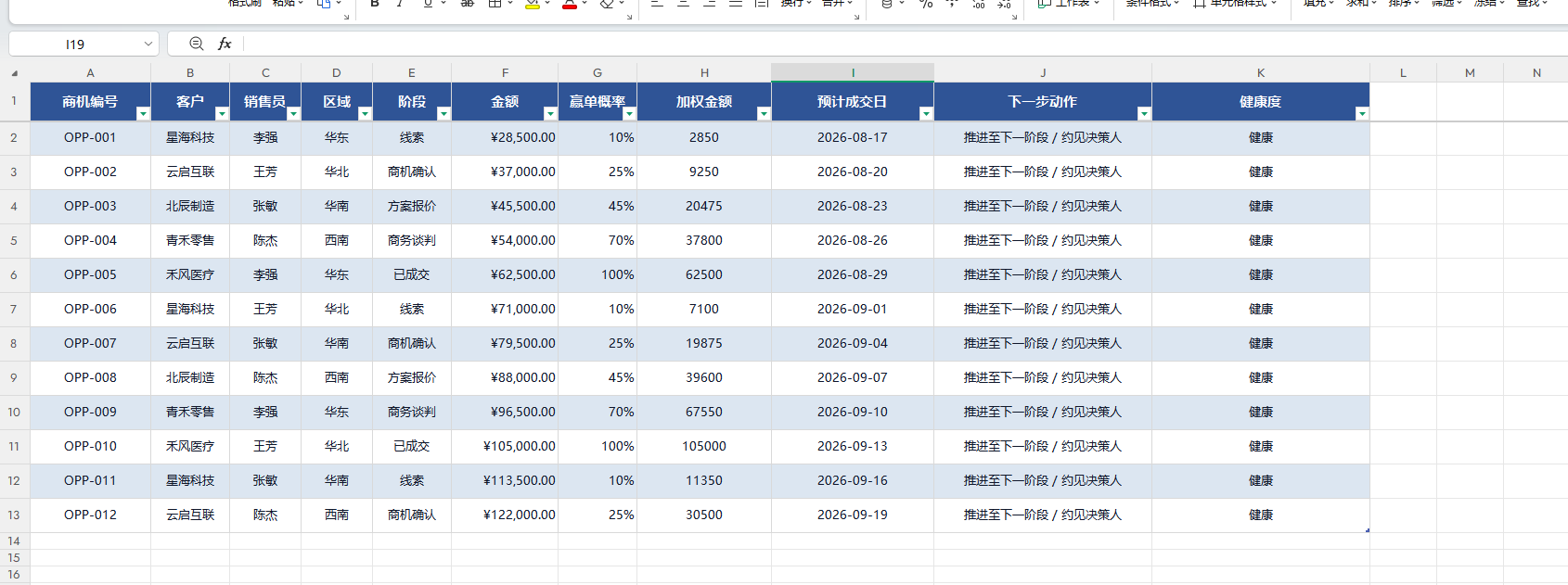Open filter dropdown for 金额 column
This screenshot has width=1568, height=585.
click(550, 113)
